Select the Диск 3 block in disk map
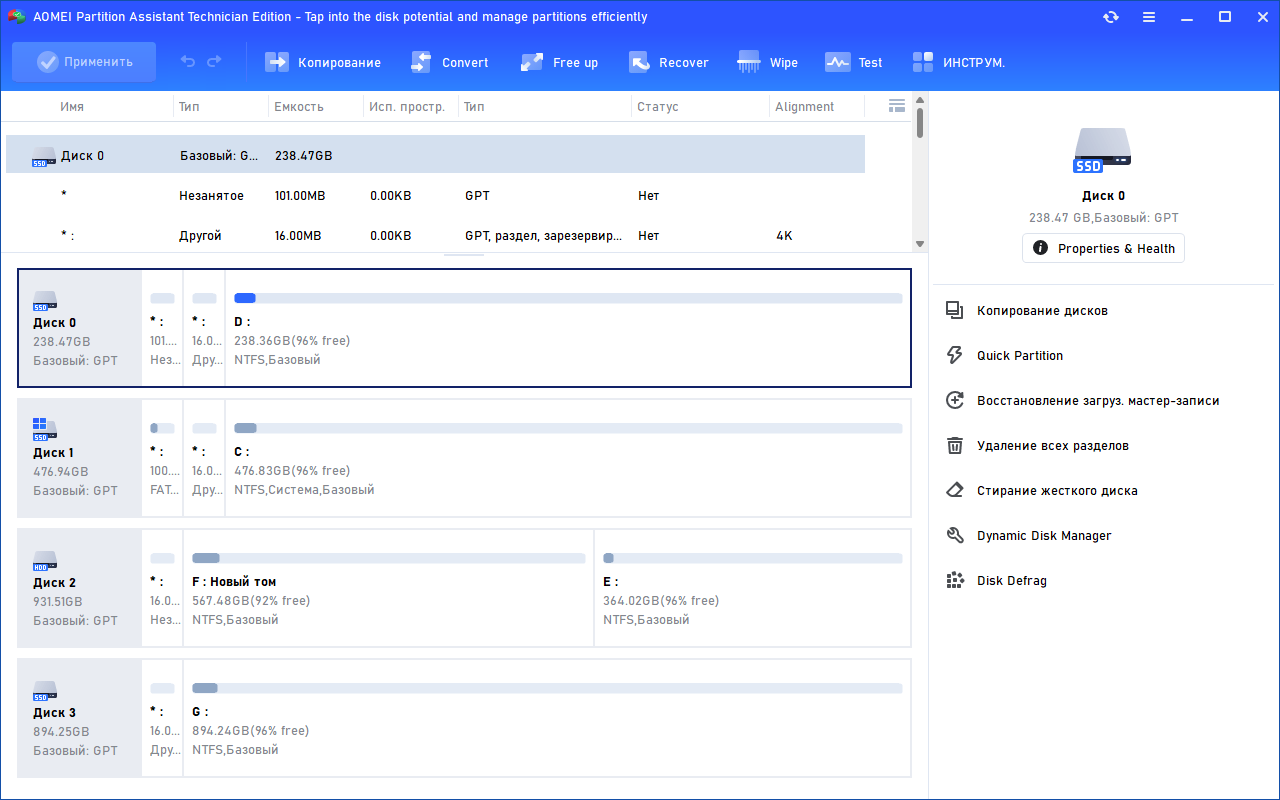This screenshot has width=1280, height=800. (80, 718)
